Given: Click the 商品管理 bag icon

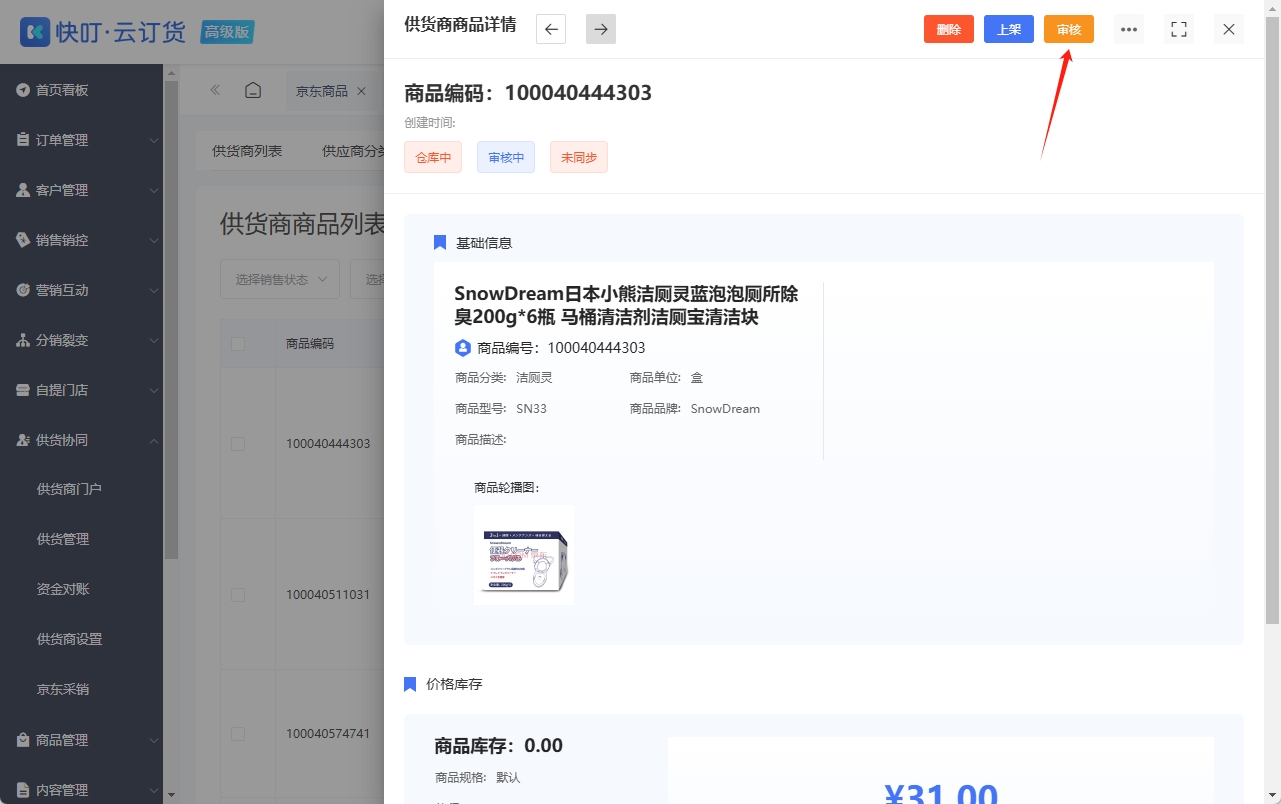Looking at the screenshot, I should click(x=22, y=740).
